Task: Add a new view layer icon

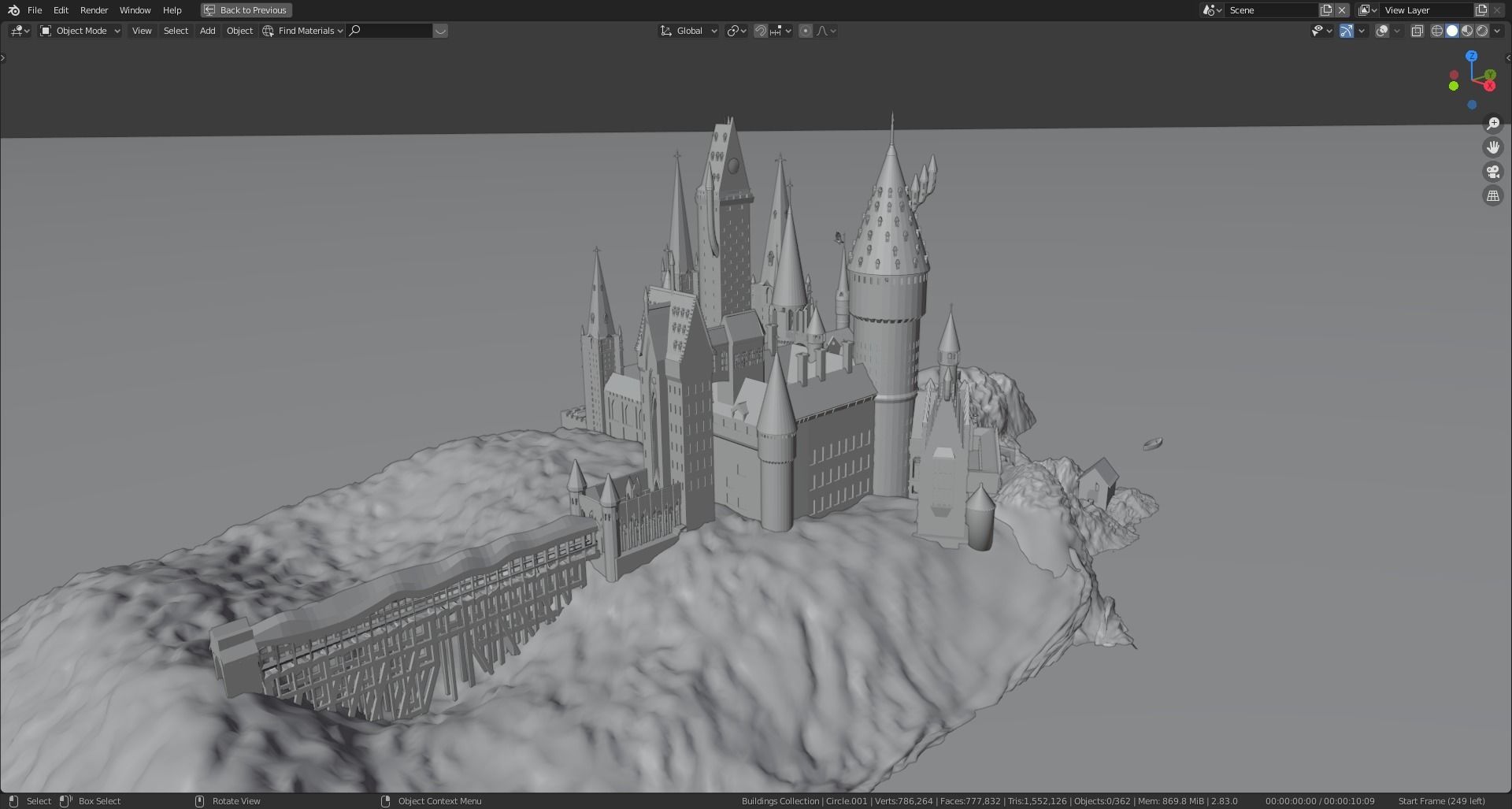Action: coord(1481,10)
